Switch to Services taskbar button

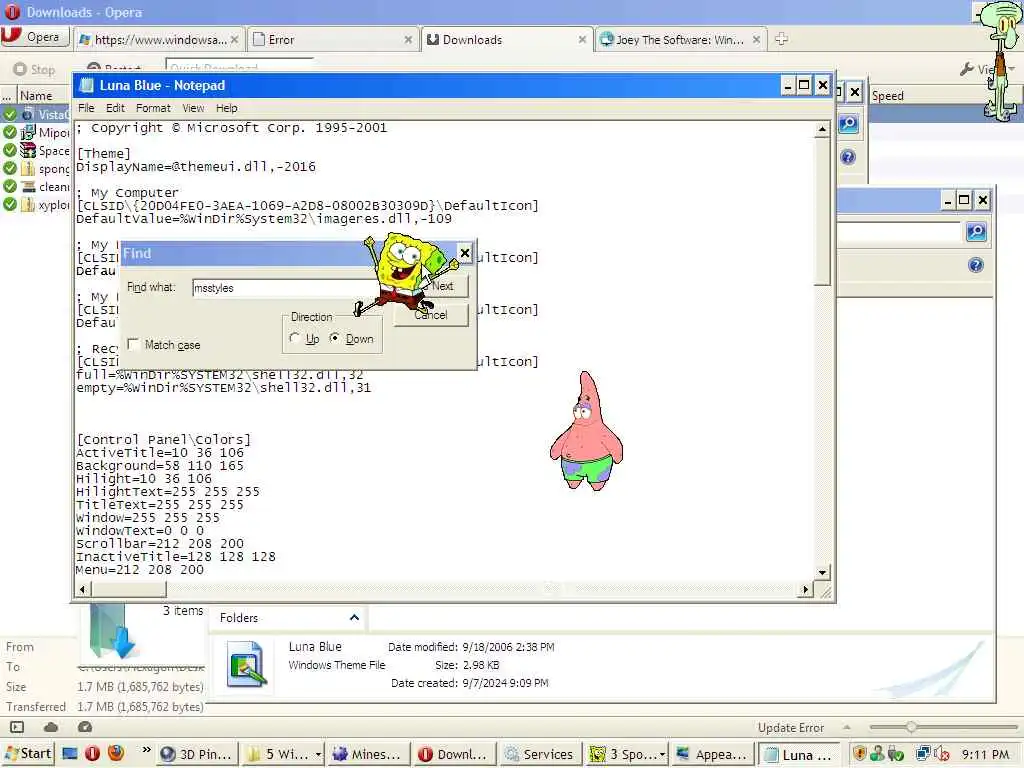(540, 754)
